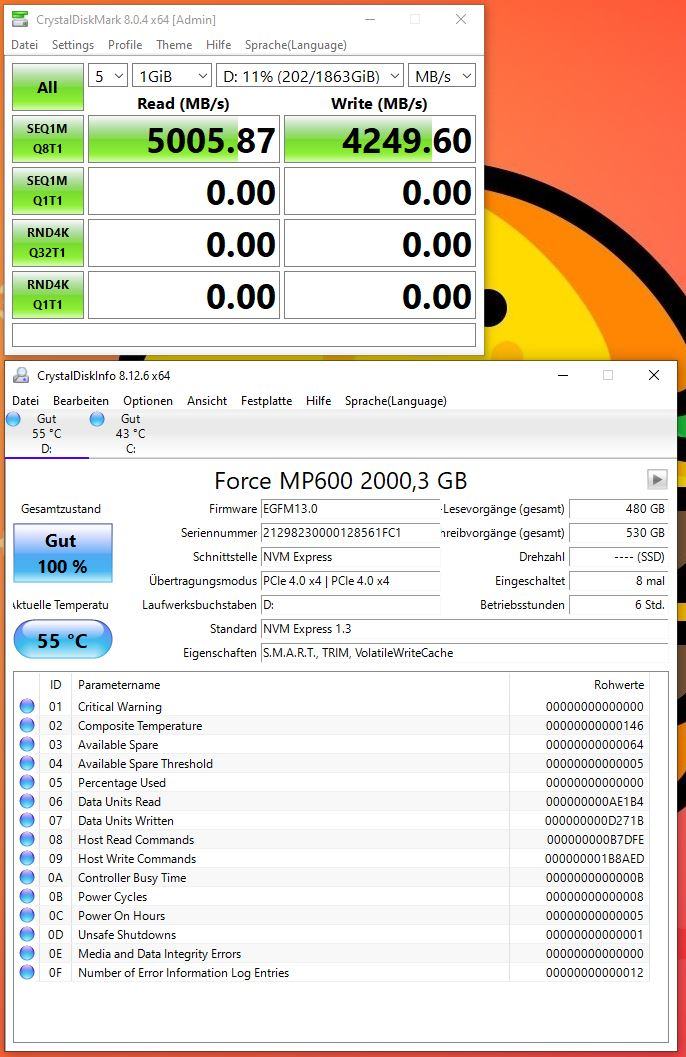Run the SEQ1M Q1T1 benchmark
The height and width of the screenshot is (1057, 686).
tap(48, 191)
